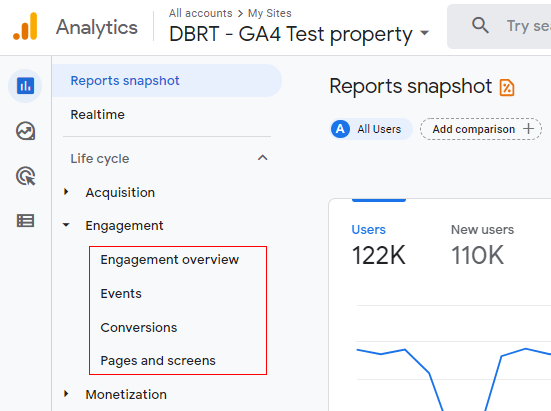Image resolution: width=551 pixels, height=411 pixels.
Task: Open the Events report
Action: (x=121, y=293)
